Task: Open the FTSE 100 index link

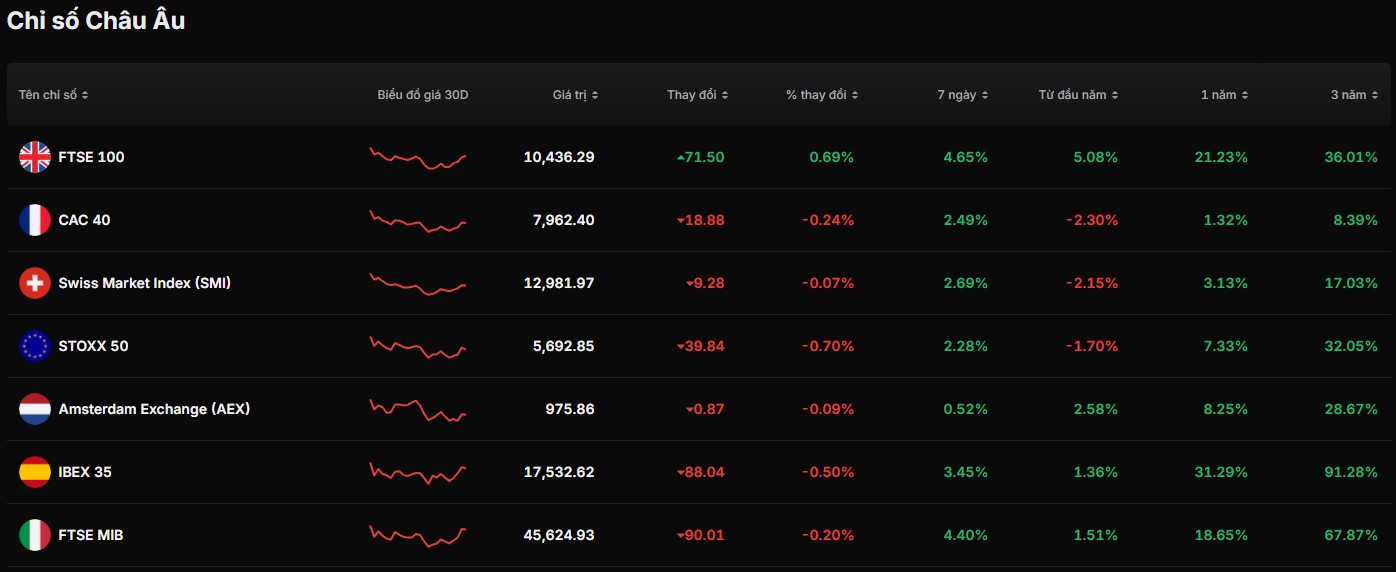Action: pyautogui.click(x=91, y=157)
